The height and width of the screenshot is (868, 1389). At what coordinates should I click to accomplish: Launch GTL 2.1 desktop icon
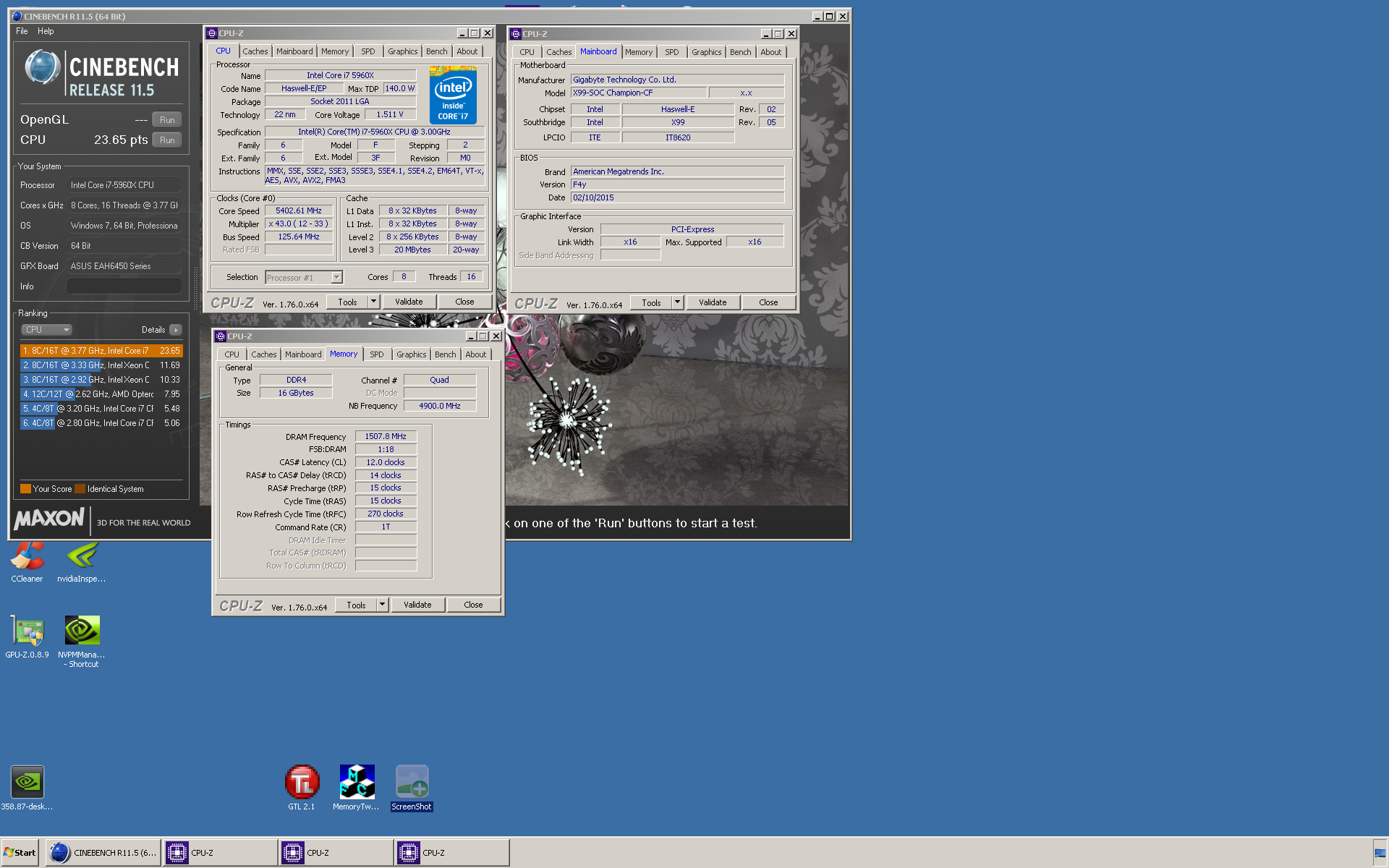(302, 788)
